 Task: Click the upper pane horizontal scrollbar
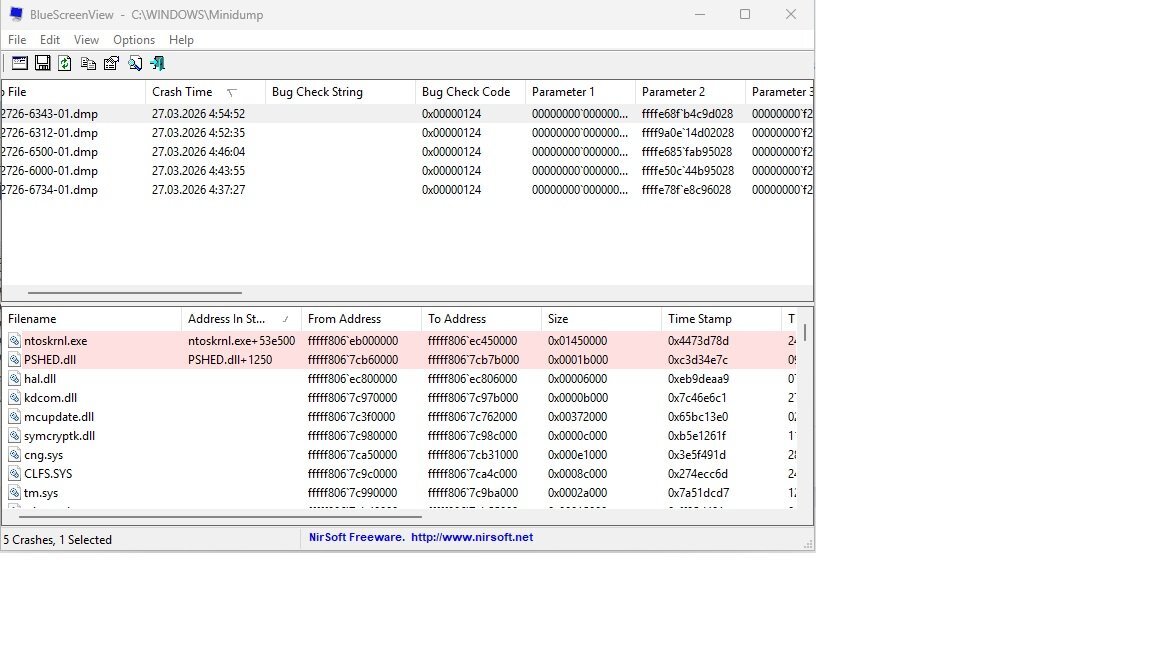[x=134, y=293]
